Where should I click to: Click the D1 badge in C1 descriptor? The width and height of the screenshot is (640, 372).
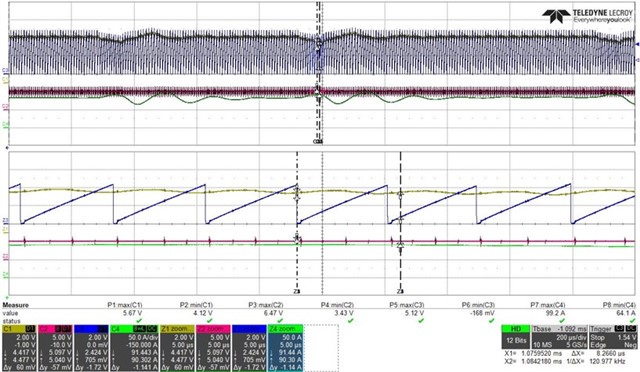pos(31,329)
